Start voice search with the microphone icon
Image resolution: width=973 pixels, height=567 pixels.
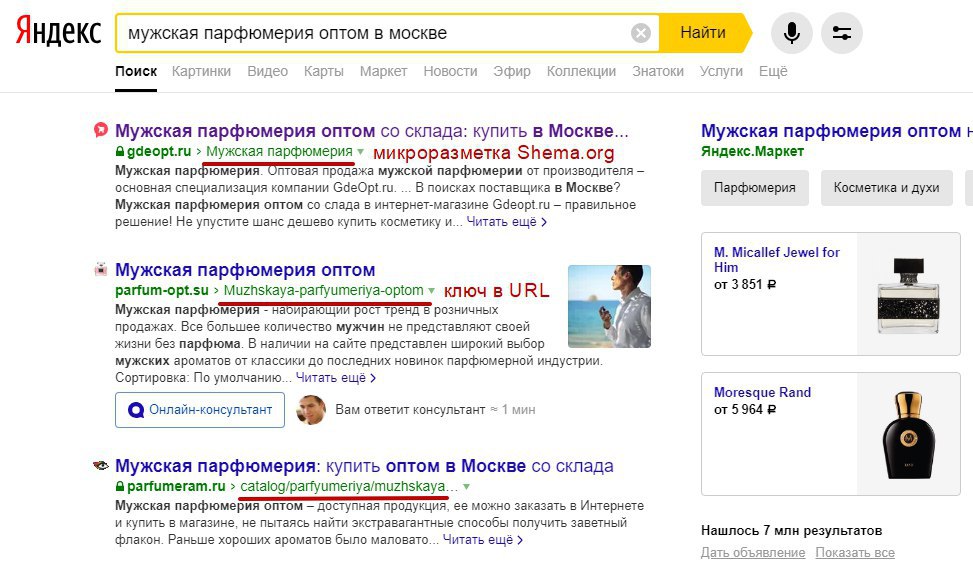791,33
